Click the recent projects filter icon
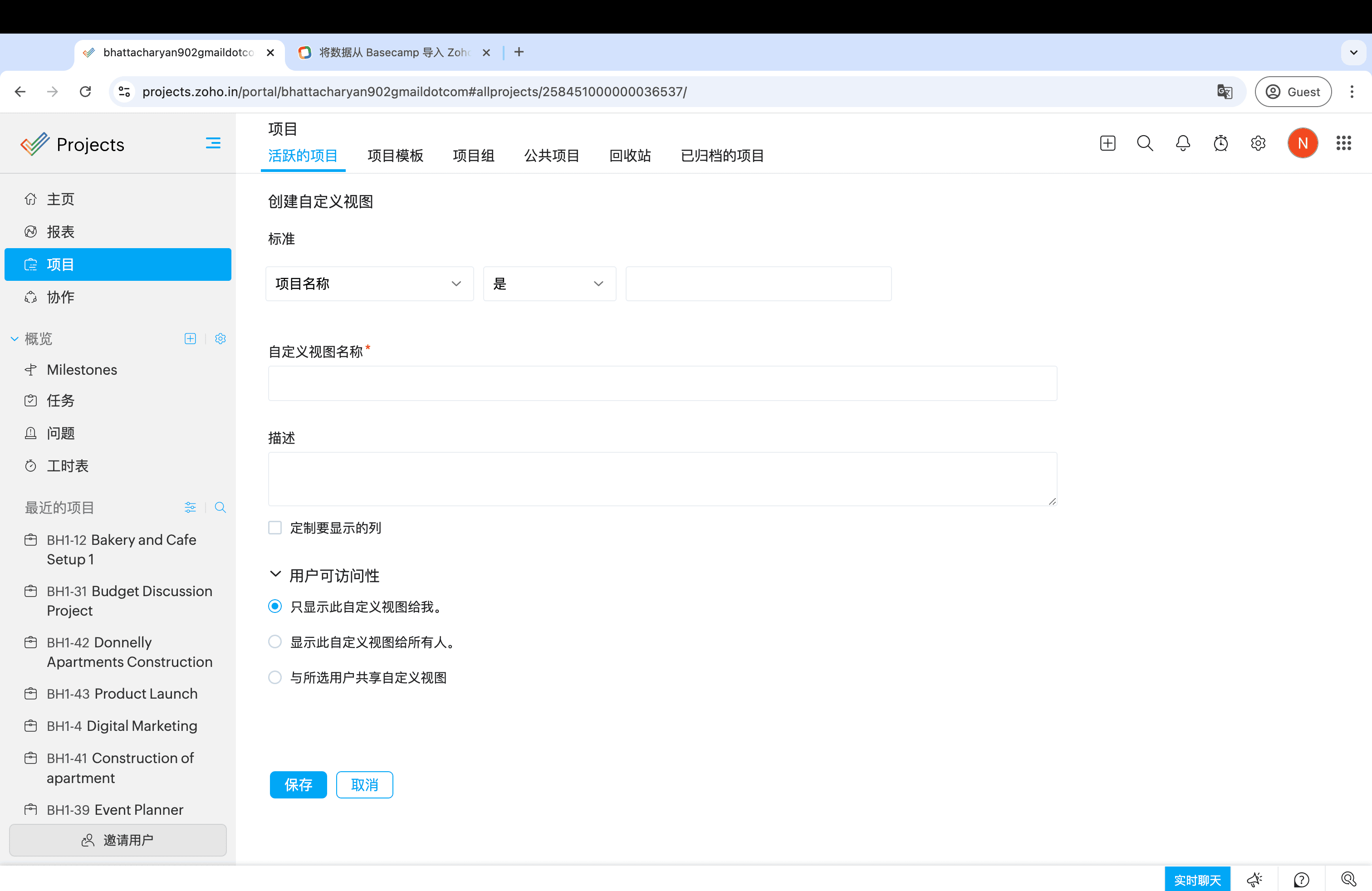This screenshot has height=891, width=1372. point(190,507)
